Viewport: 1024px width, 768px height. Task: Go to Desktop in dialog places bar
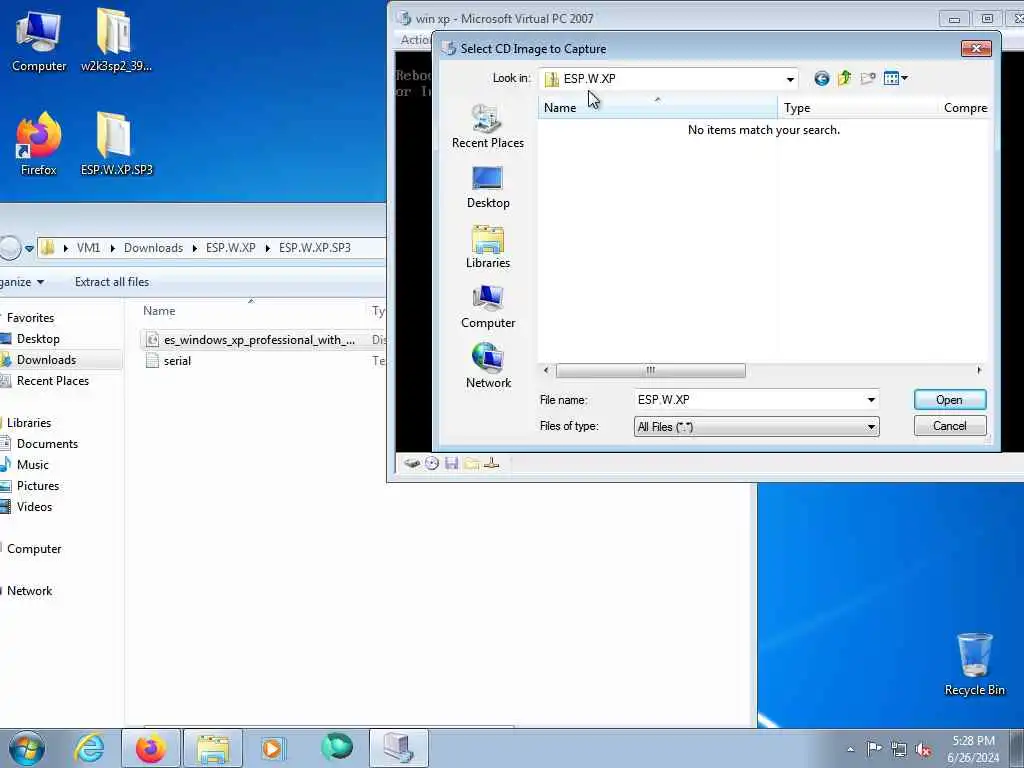(x=487, y=187)
